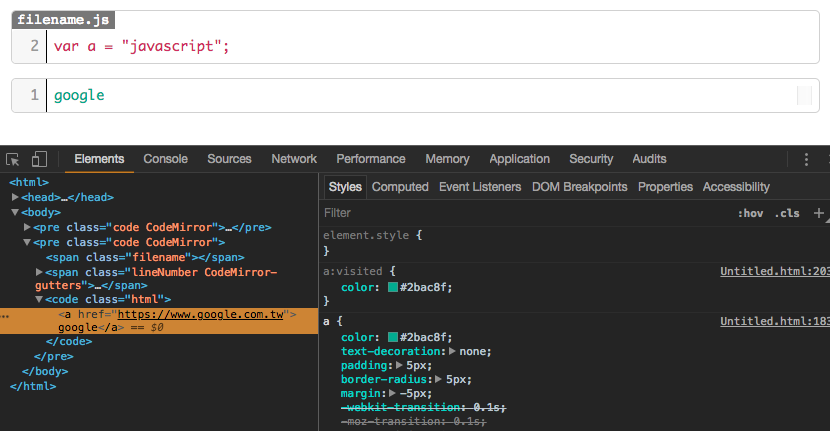
Task: Select the Styles sidebar tab
Action: pyautogui.click(x=345, y=187)
